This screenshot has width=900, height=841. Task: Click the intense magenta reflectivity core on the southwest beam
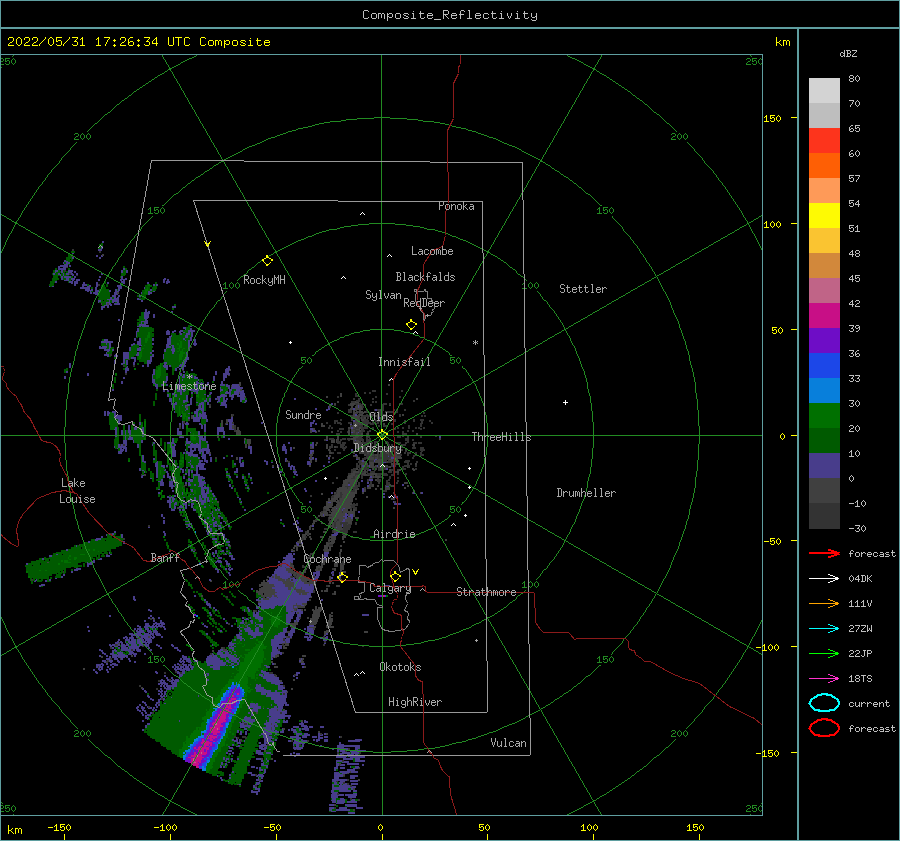[217, 726]
